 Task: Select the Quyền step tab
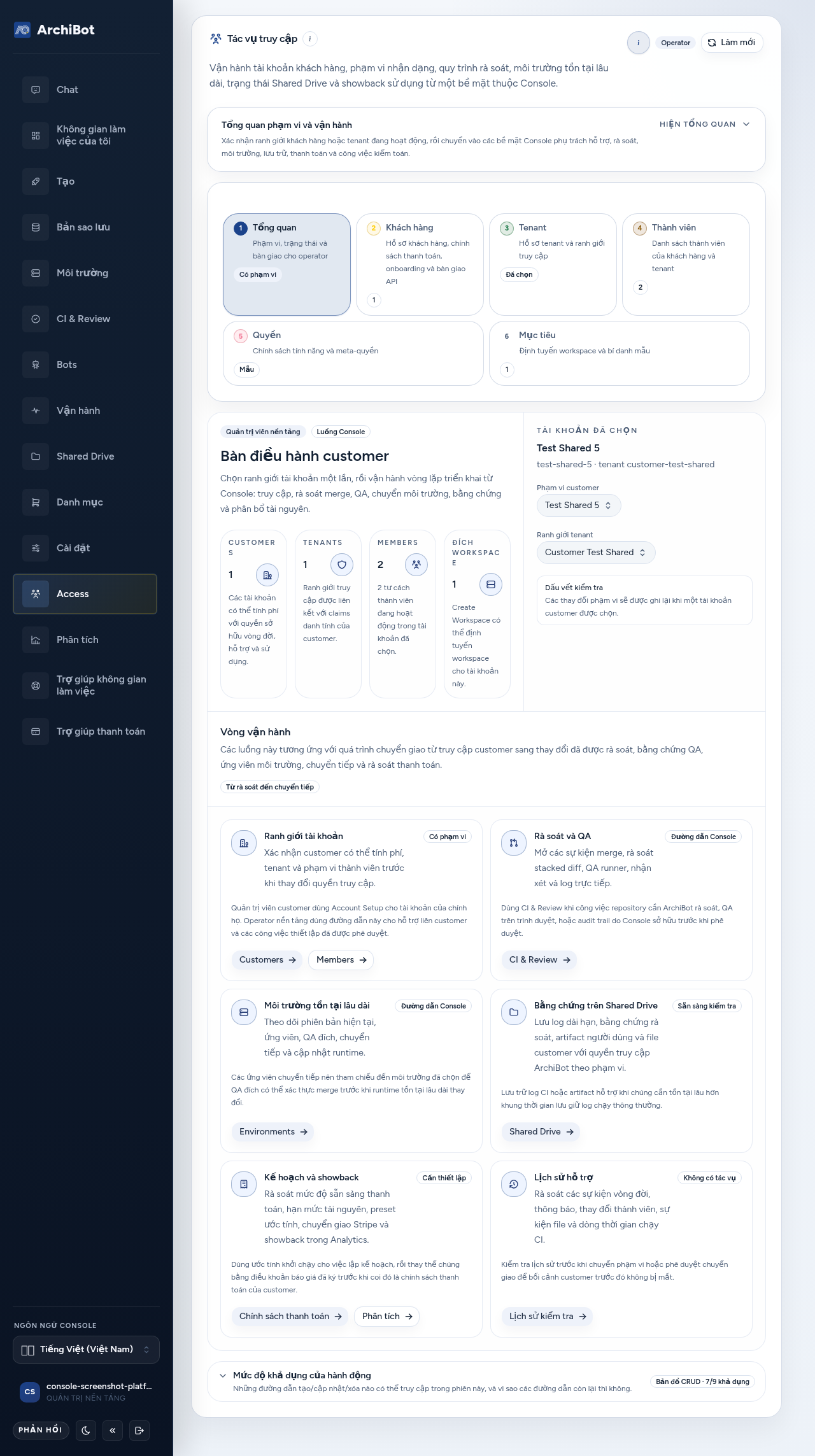[353, 353]
